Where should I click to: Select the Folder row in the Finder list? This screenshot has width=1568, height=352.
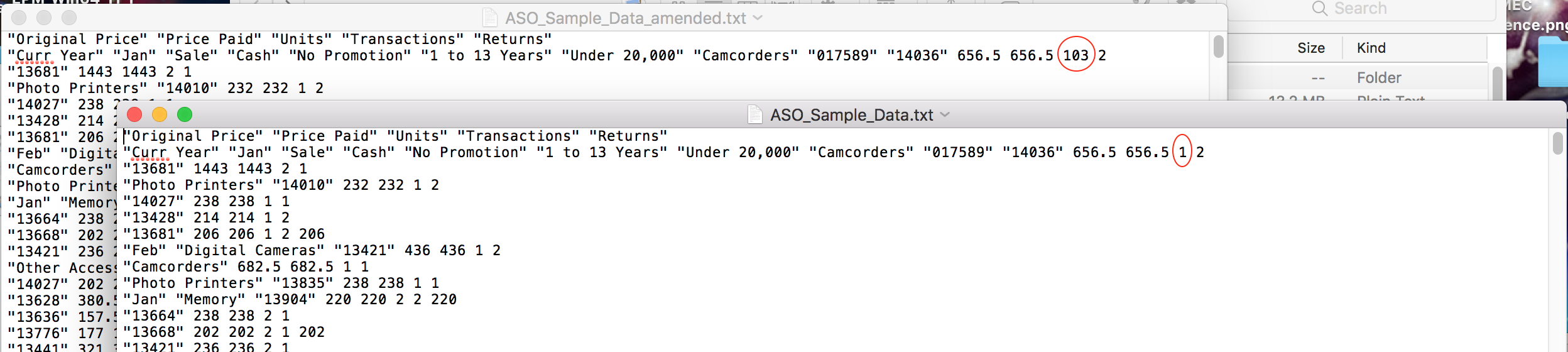tap(1357, 78)
